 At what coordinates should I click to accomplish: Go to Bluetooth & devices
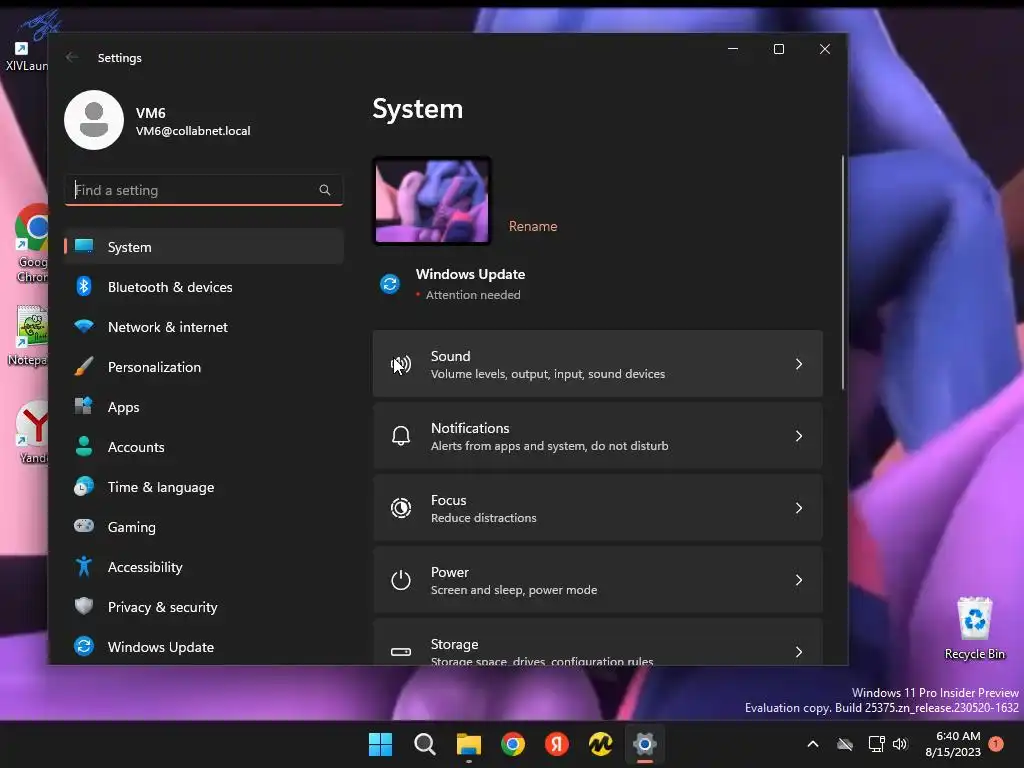click(x=204, y=287)
